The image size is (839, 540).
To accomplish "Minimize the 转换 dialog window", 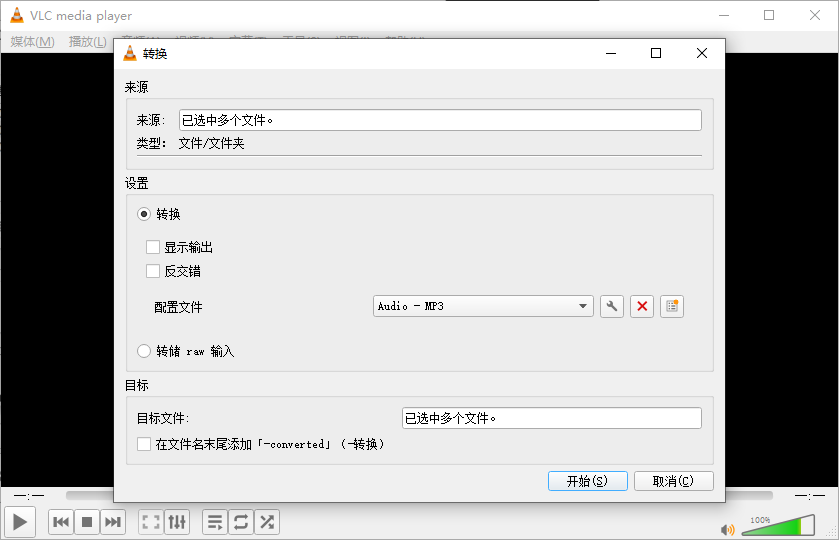I will click(x=611, y=53).
